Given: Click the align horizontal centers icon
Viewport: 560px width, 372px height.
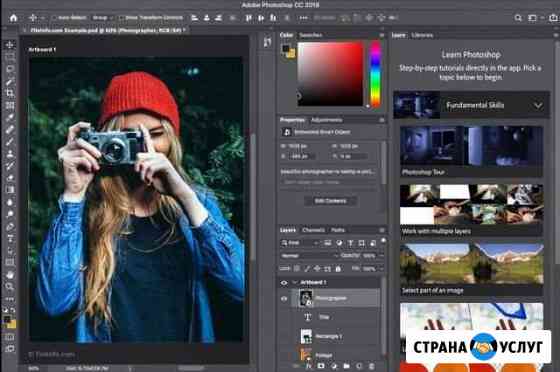Looking at the screenshot, I should [207, 17].
